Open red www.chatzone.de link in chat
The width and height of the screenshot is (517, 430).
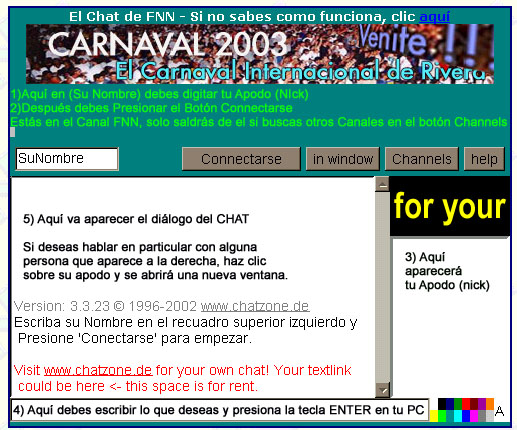coord(98,370)
